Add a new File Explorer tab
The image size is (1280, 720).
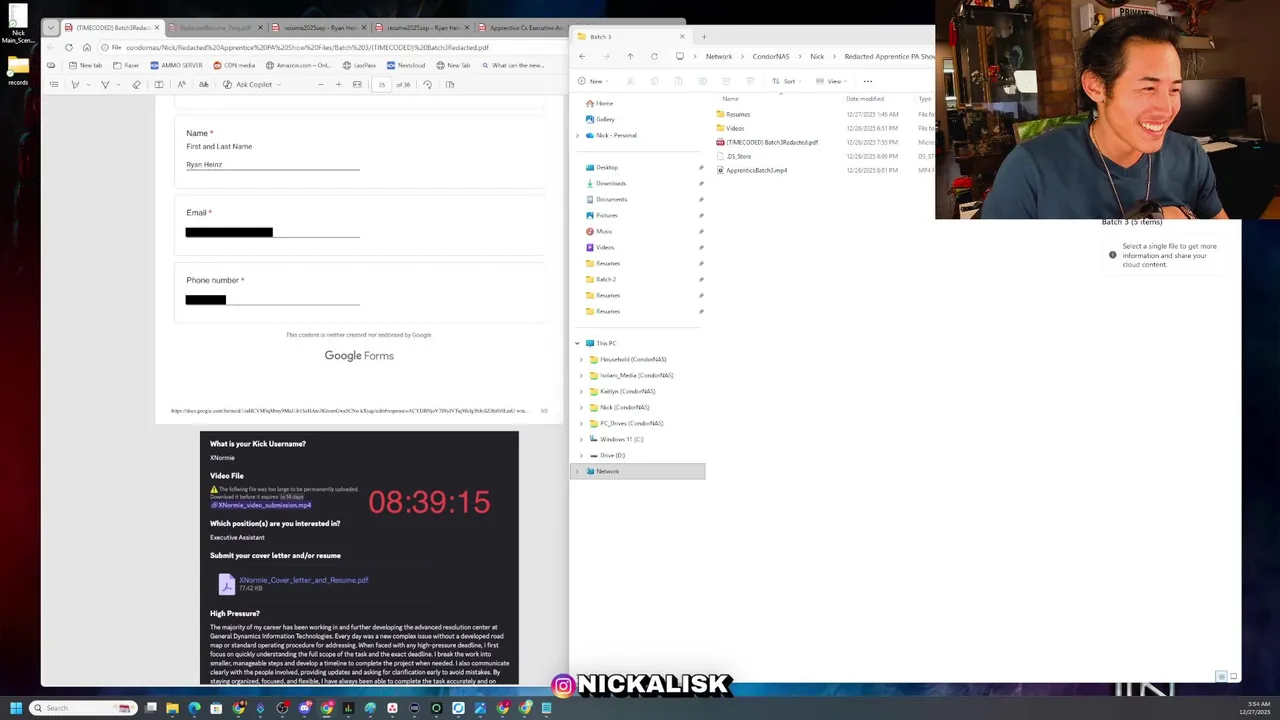[704, 37]
